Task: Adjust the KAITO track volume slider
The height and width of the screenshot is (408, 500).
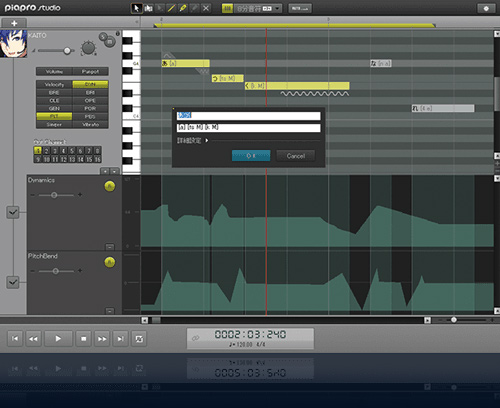Action: (67, 51)
